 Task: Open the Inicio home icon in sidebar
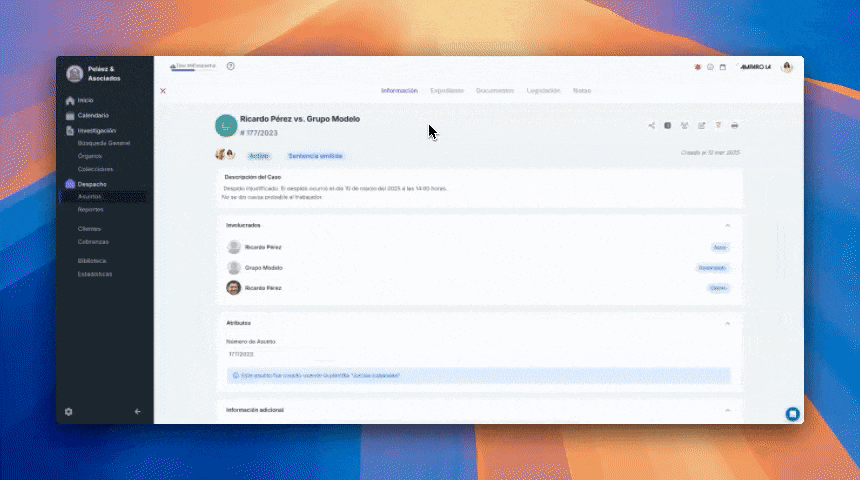(x=70, y=100)
